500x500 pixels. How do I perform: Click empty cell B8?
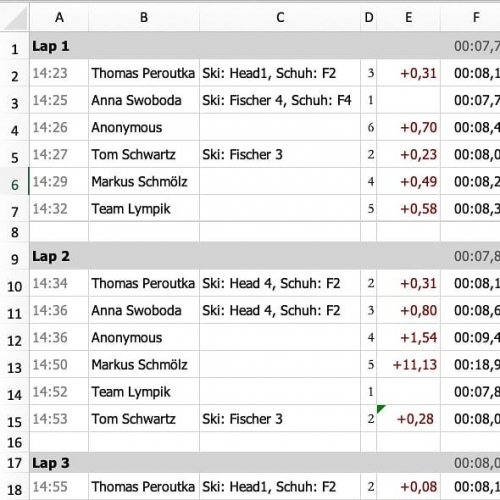click(x=144, y=232)
